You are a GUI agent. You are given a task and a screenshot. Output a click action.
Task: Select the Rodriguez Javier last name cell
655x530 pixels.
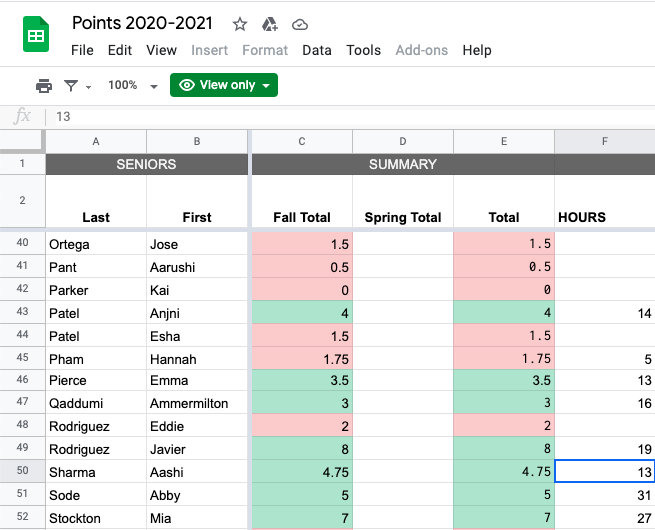(96, 450)
